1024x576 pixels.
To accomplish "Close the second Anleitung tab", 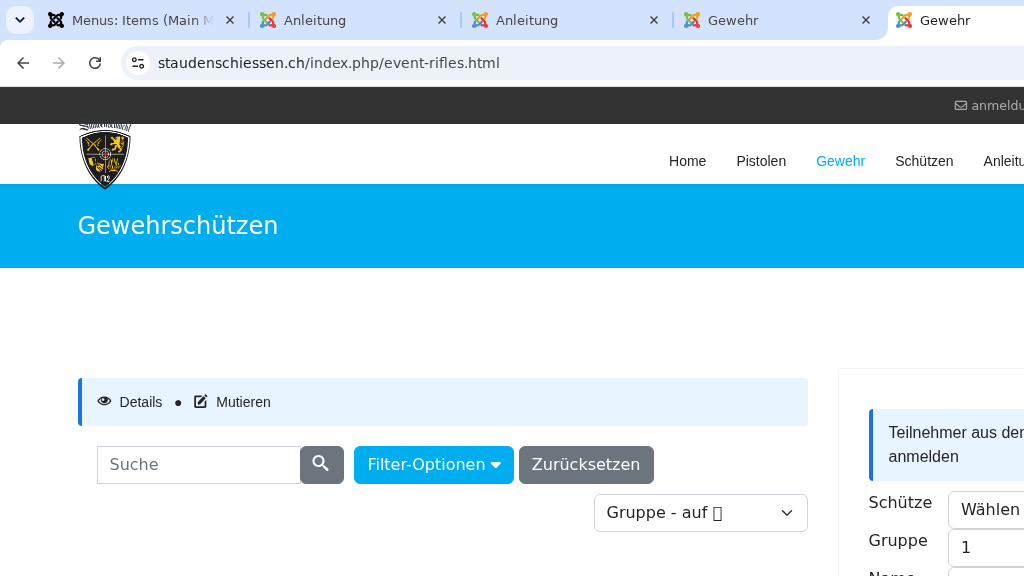I will click(654, 20).
